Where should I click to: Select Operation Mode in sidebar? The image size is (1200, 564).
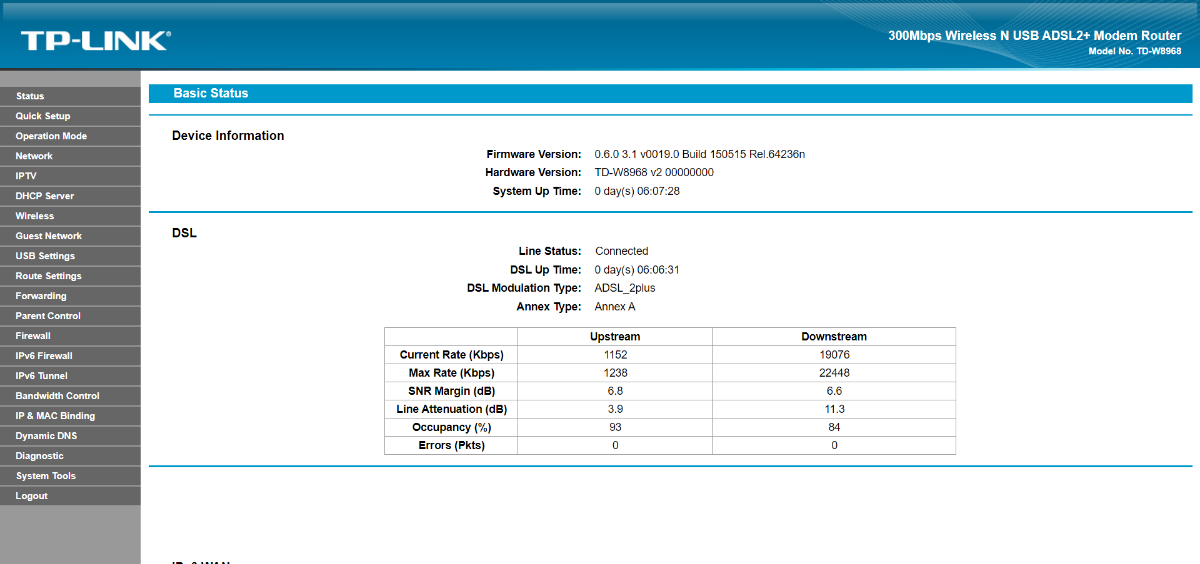click(x=51, y=136)
